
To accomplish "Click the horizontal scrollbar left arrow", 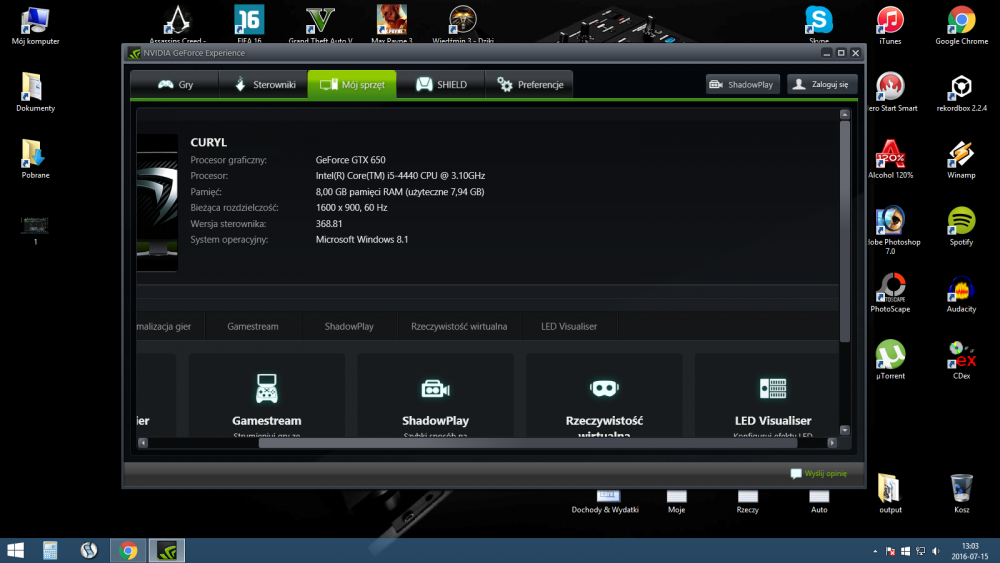I will [143, 442].
